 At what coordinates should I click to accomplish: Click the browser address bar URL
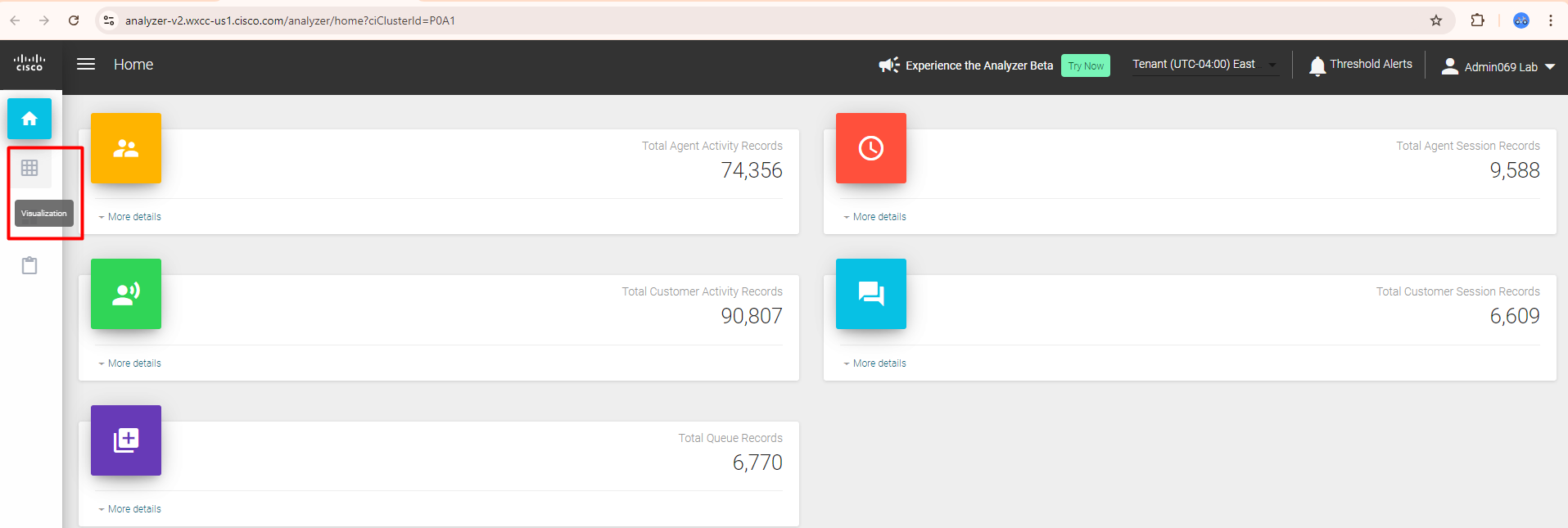(290, 20)
